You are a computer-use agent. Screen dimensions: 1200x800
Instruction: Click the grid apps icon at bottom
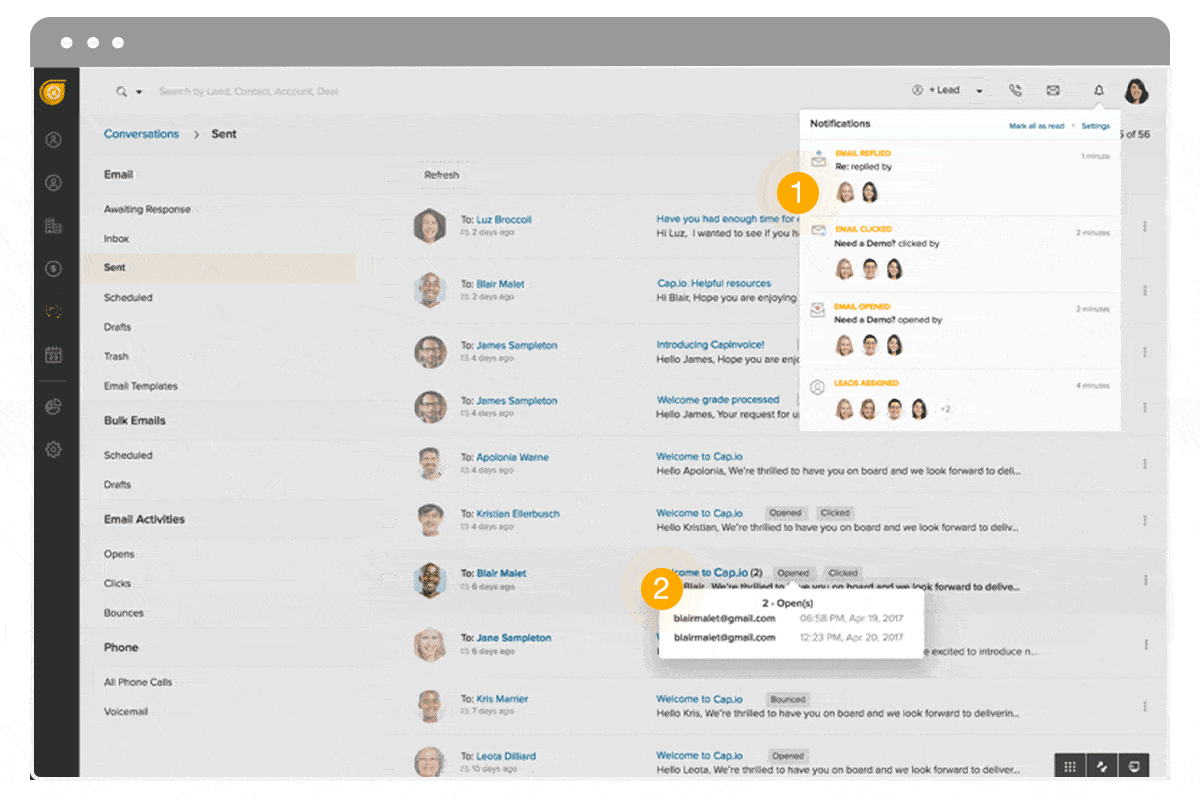[1070, 766]
